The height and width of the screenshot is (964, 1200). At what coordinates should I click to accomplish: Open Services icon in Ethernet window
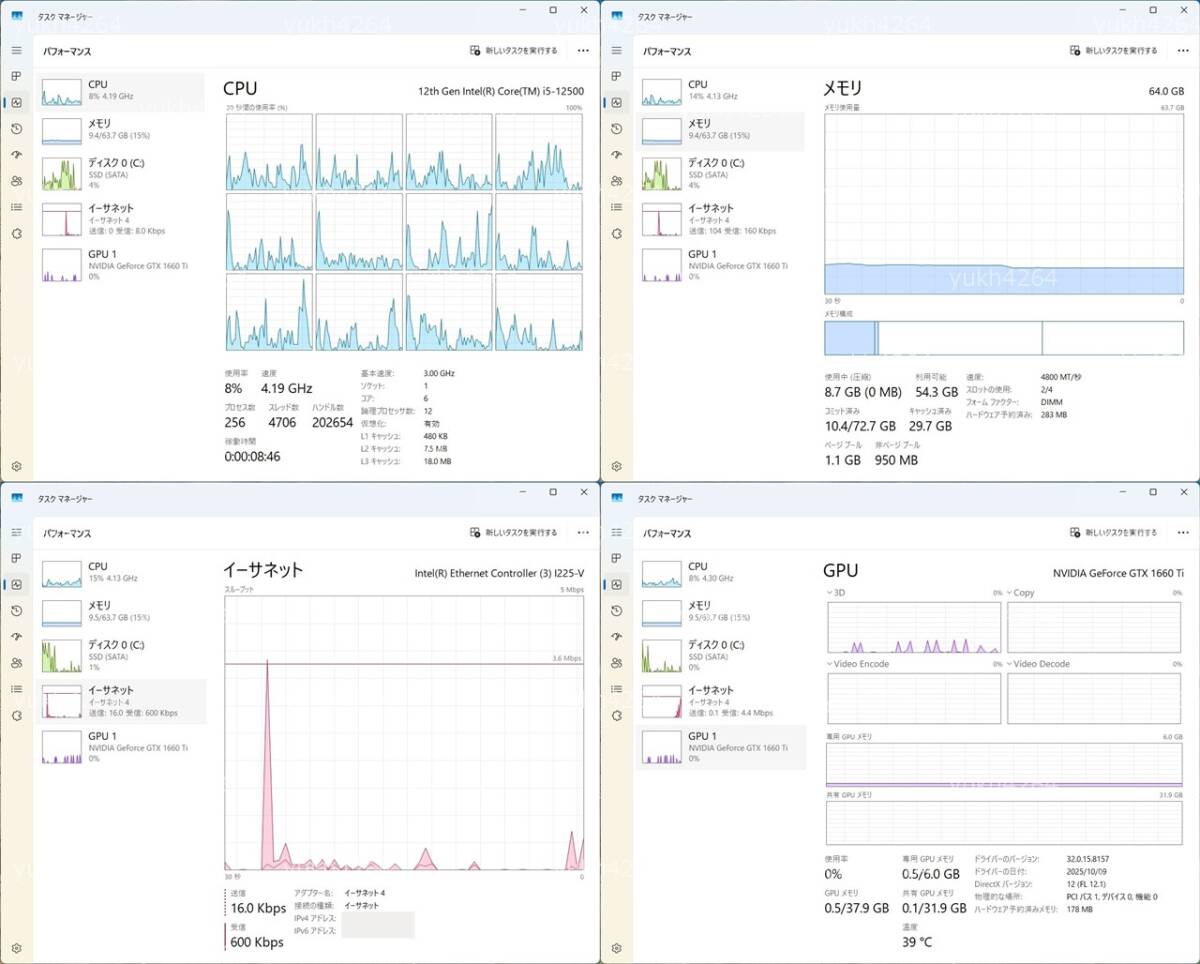(16, 715)
